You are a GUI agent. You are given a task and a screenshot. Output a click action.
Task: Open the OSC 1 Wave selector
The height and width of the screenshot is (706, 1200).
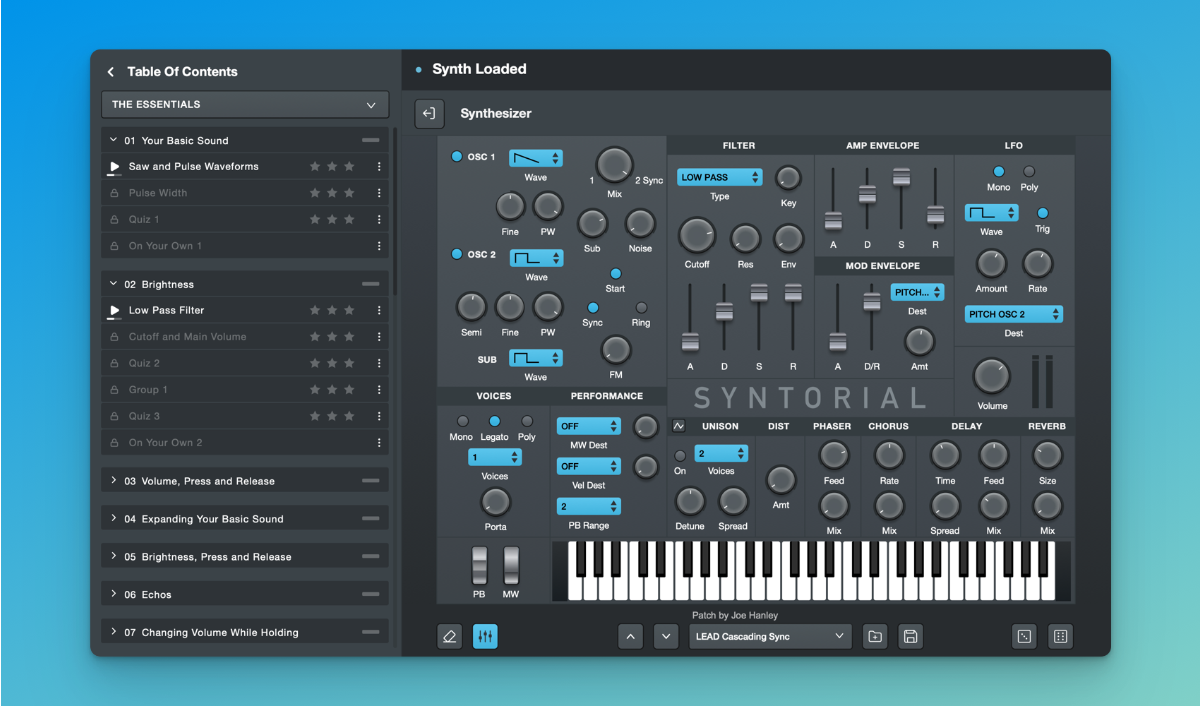[x=536, y=158]
